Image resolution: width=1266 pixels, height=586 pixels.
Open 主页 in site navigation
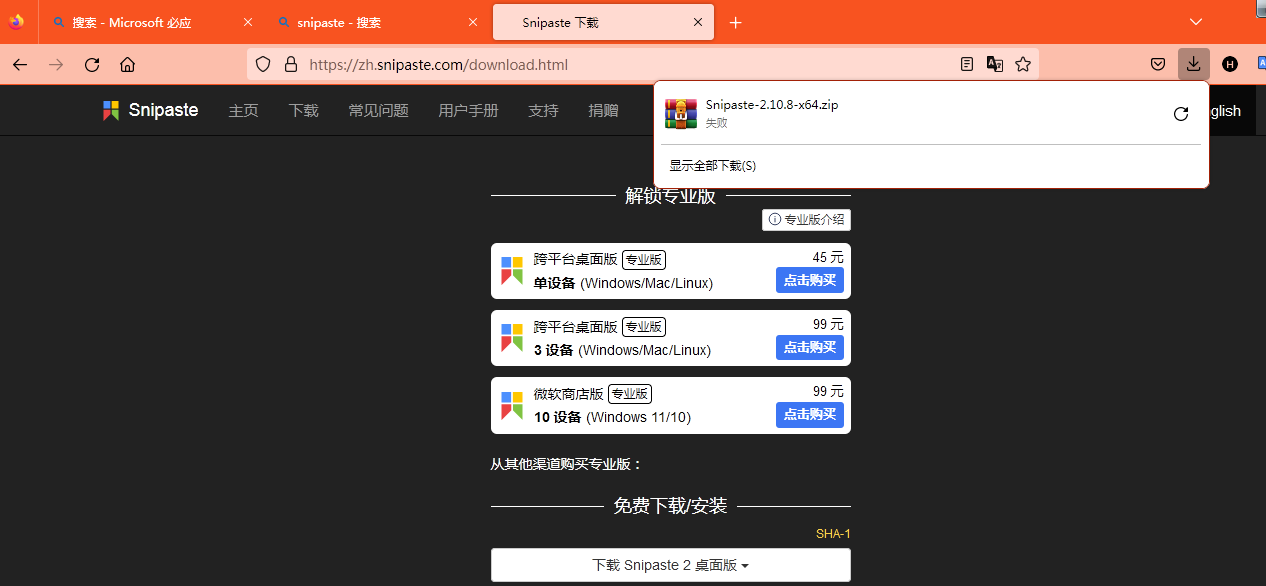pyautogui.click(x=243, y=110)
